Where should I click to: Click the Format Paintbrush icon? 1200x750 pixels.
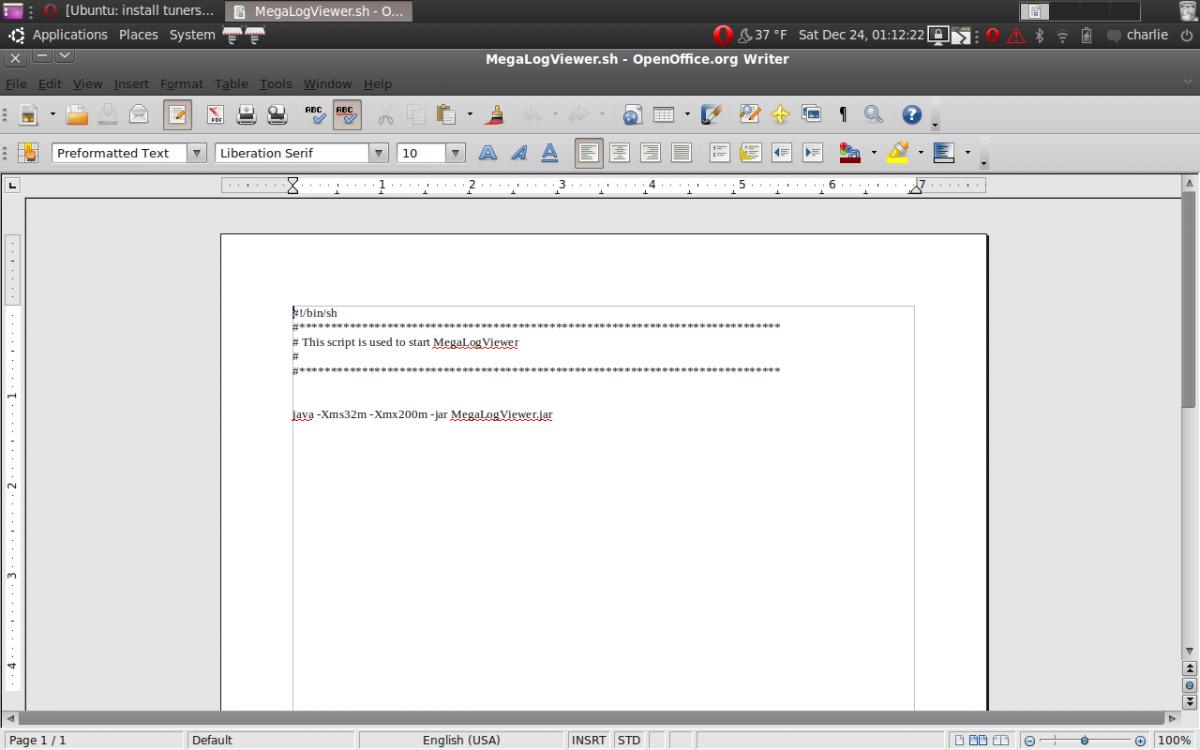click(494, 115)
